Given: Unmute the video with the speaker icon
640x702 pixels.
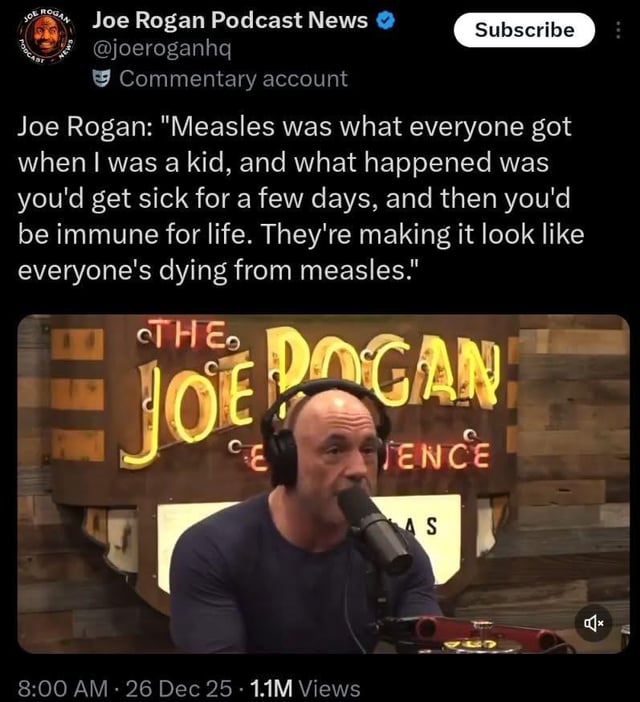Looking at the screenshot, I should [593, 624].
